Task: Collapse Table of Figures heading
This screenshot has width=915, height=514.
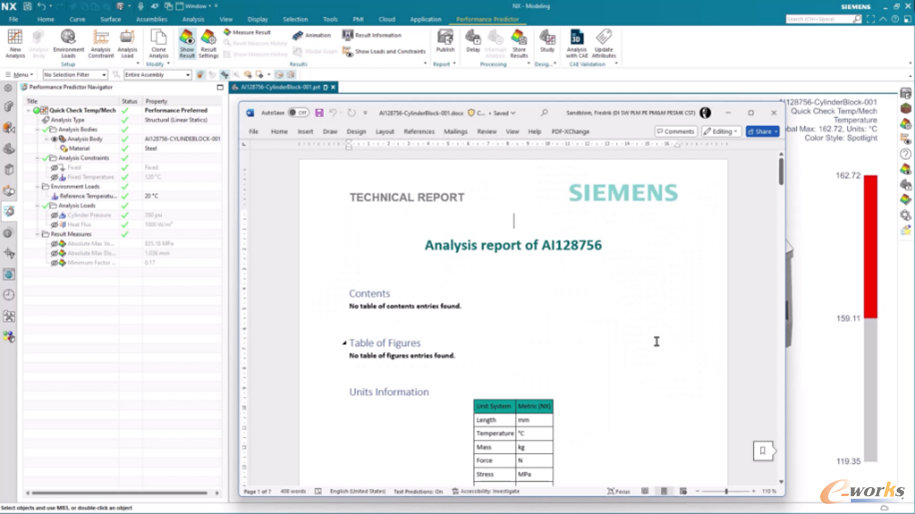Action: pyautogui.click(x=344, y=343)
